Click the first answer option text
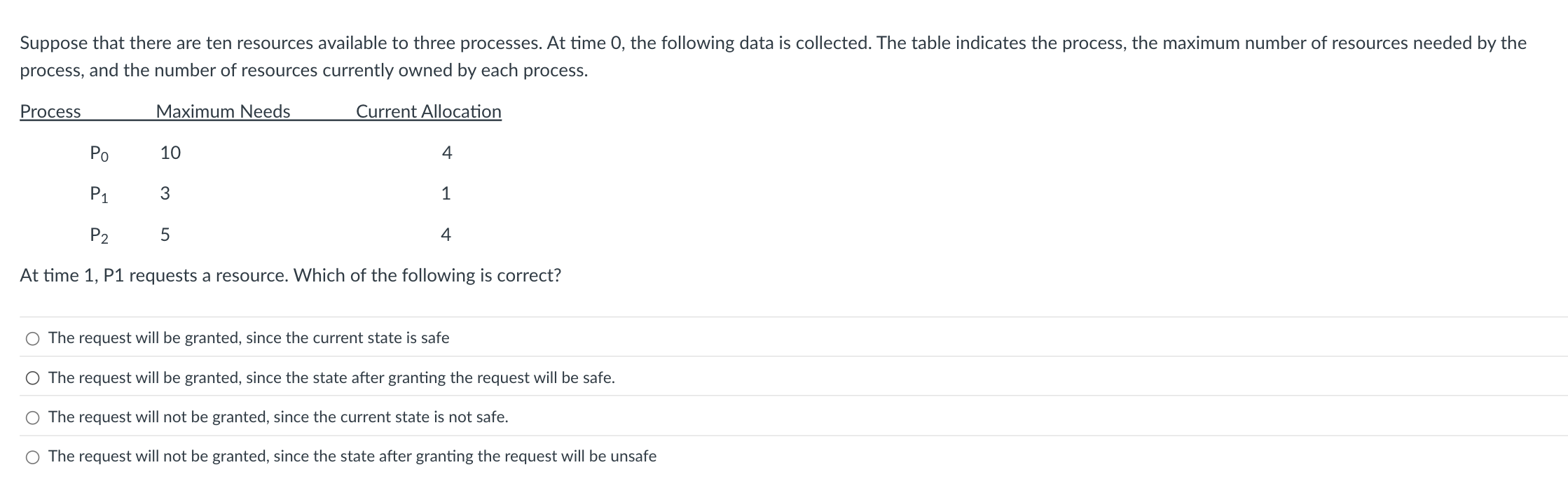 (x=248, y=338)
